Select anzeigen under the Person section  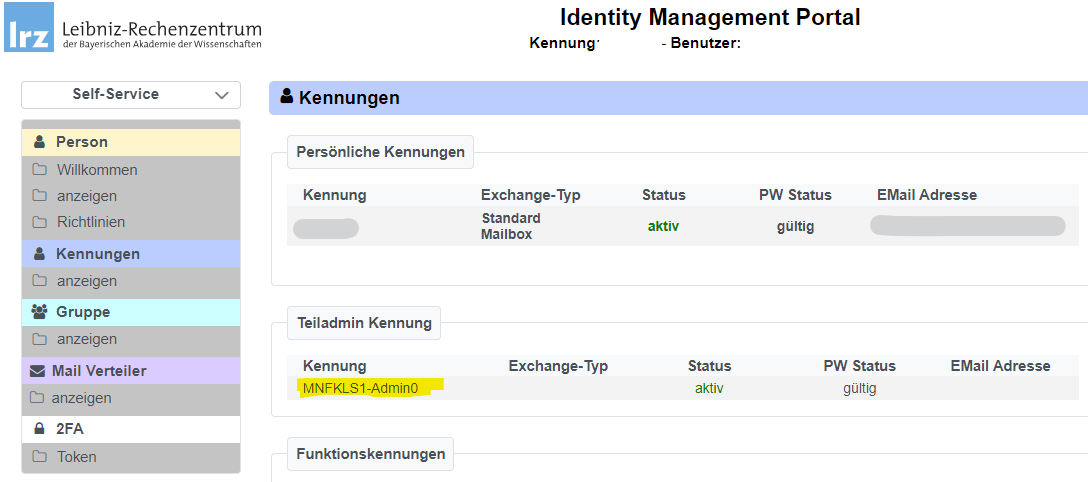coord(87,196)
